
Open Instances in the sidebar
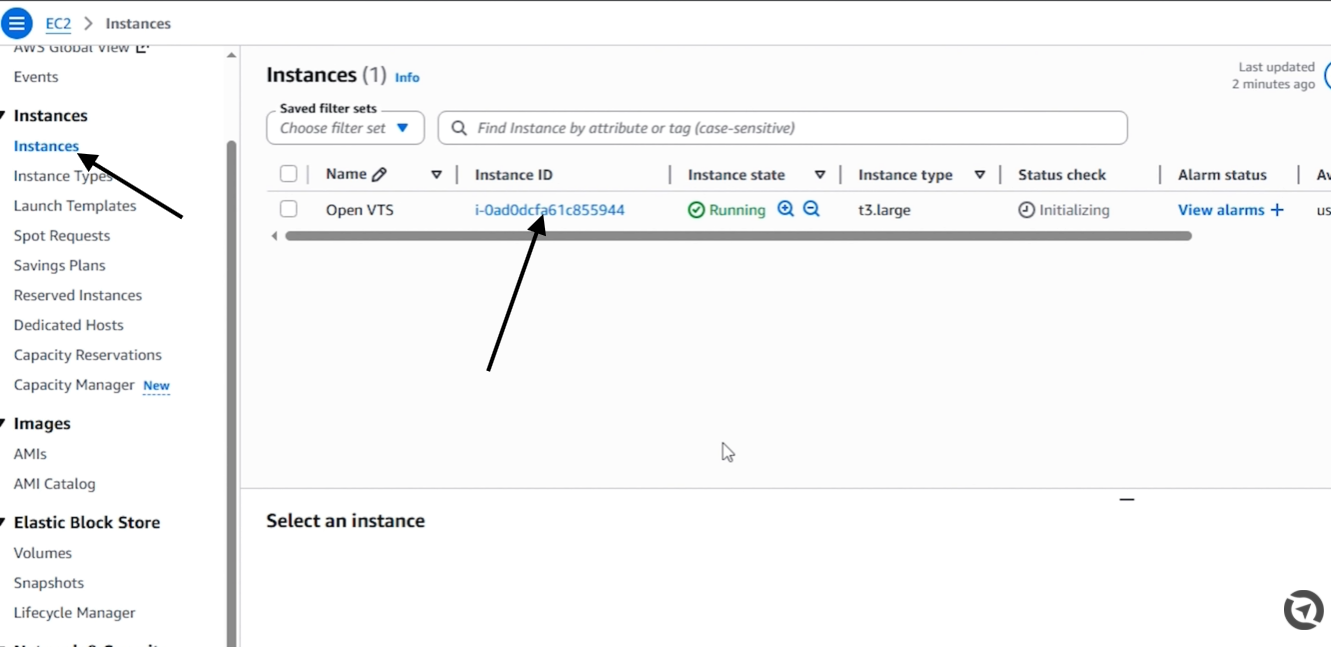tap(46, 146)
